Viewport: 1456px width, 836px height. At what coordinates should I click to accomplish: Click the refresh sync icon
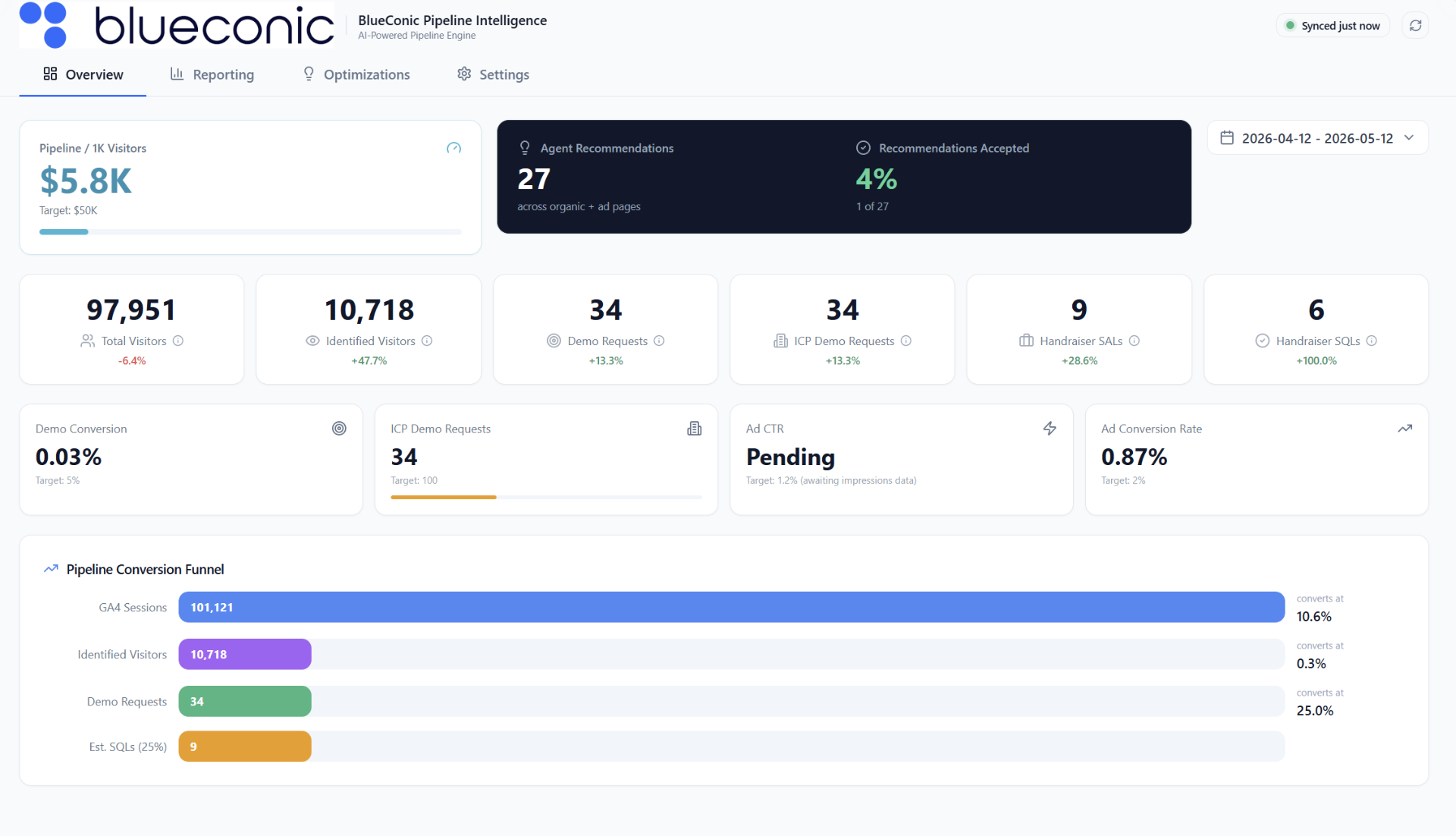(x=1415, y=26)
